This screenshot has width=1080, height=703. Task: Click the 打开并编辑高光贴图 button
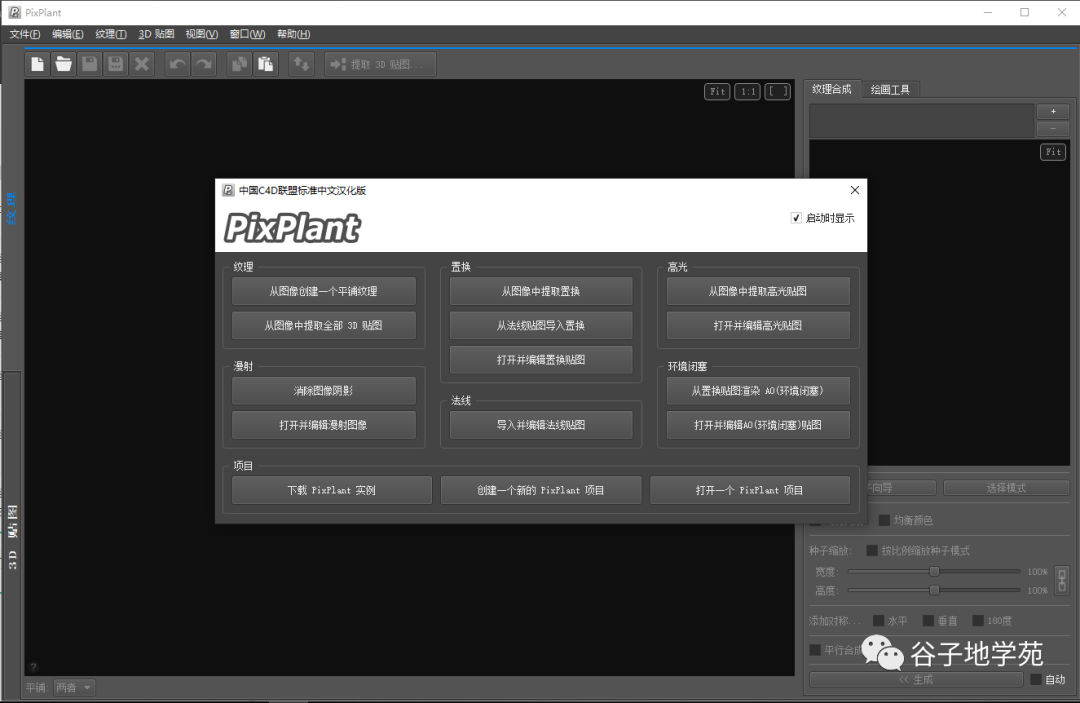coord(758,325)
